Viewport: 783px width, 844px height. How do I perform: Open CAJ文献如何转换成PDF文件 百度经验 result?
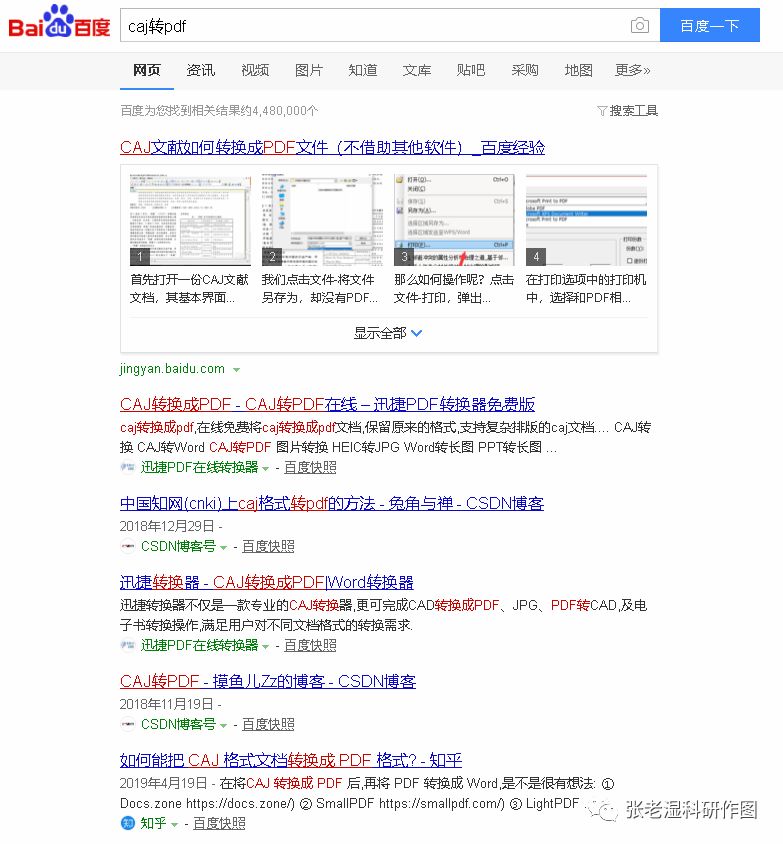pos(332,147)
